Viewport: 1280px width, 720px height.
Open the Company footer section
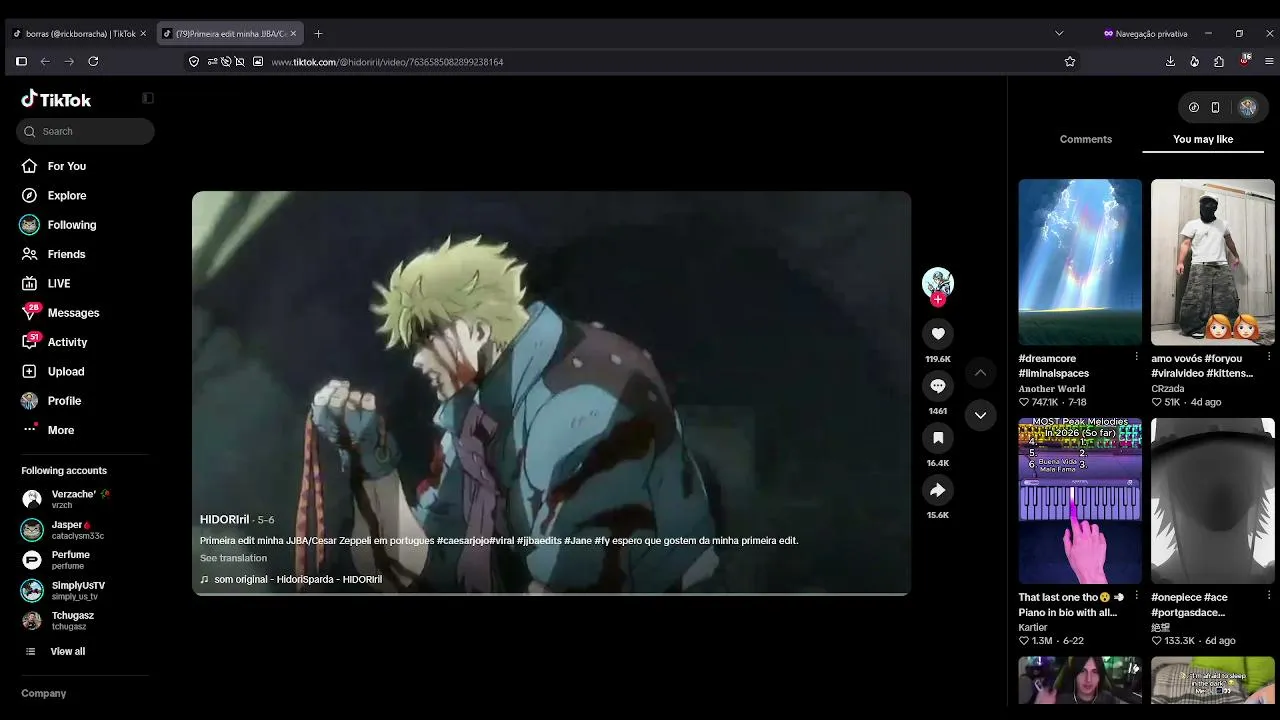point(44,693)
